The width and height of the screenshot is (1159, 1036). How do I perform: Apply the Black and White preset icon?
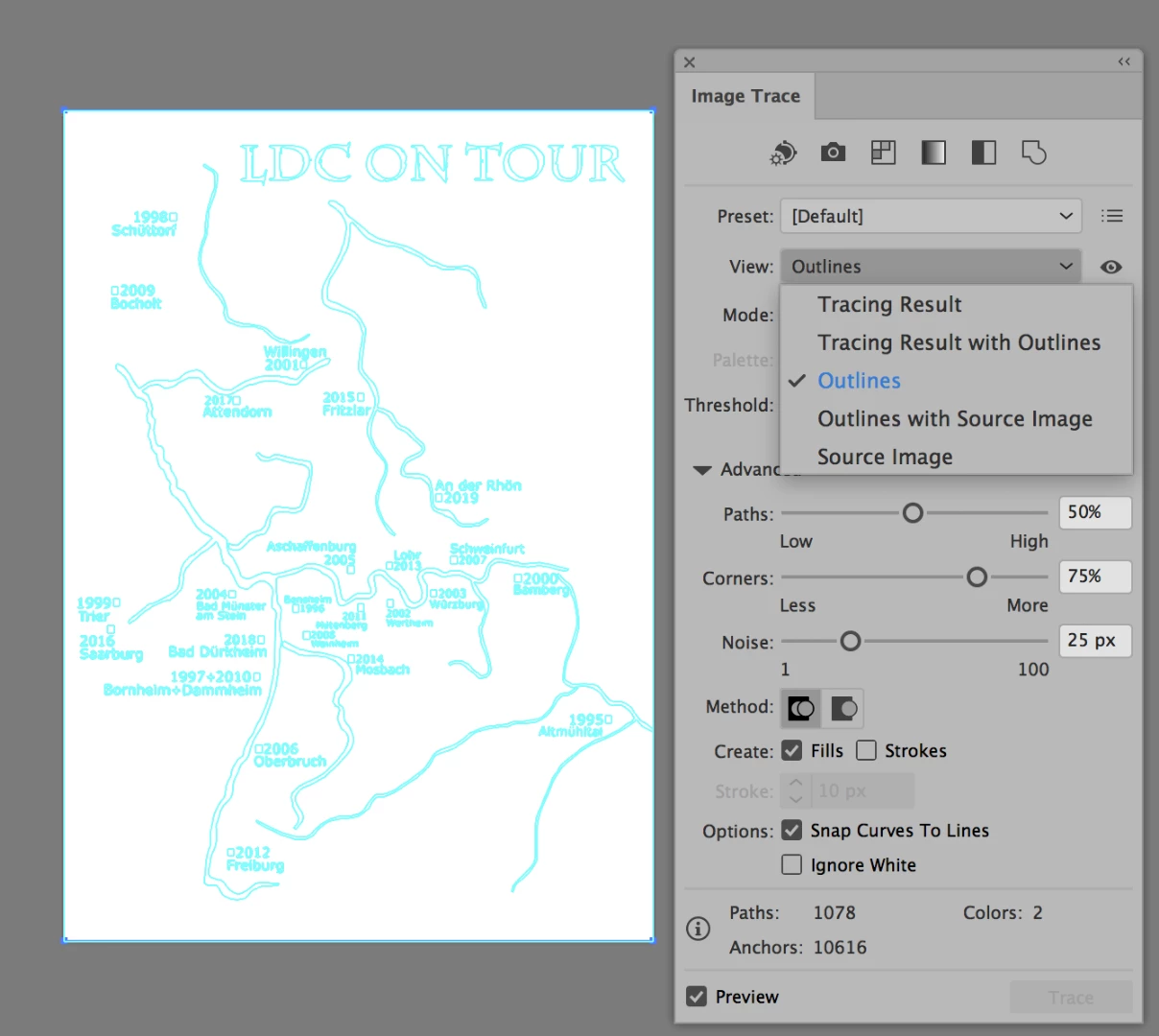click(983, 153)
